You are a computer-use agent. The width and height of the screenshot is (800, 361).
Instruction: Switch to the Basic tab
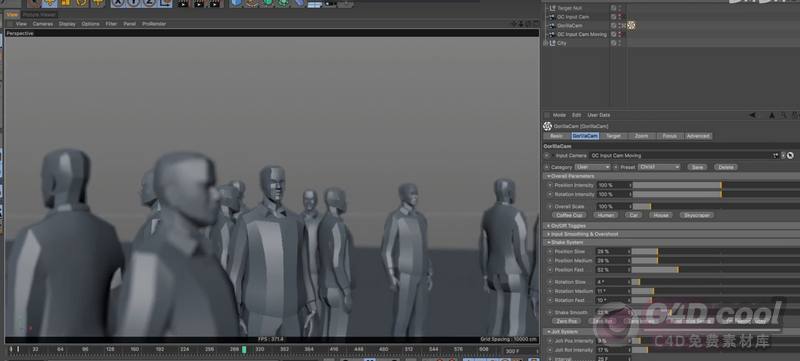[556, 136]
